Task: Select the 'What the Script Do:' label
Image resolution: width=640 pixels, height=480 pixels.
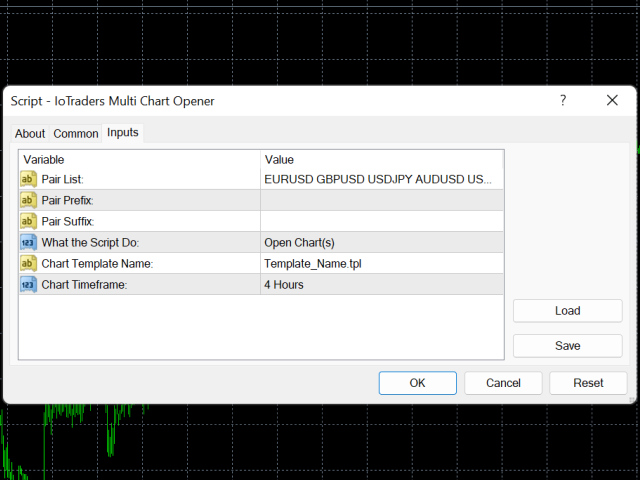Action: (90, 242)
